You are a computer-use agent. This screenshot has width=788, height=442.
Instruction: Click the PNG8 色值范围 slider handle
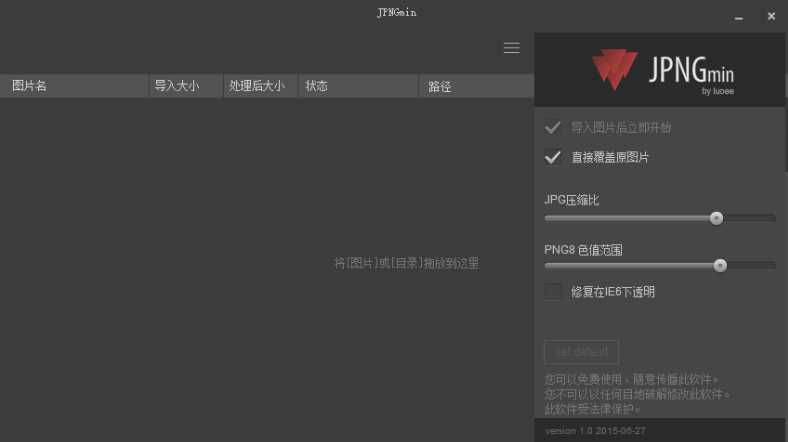[720, 265]
